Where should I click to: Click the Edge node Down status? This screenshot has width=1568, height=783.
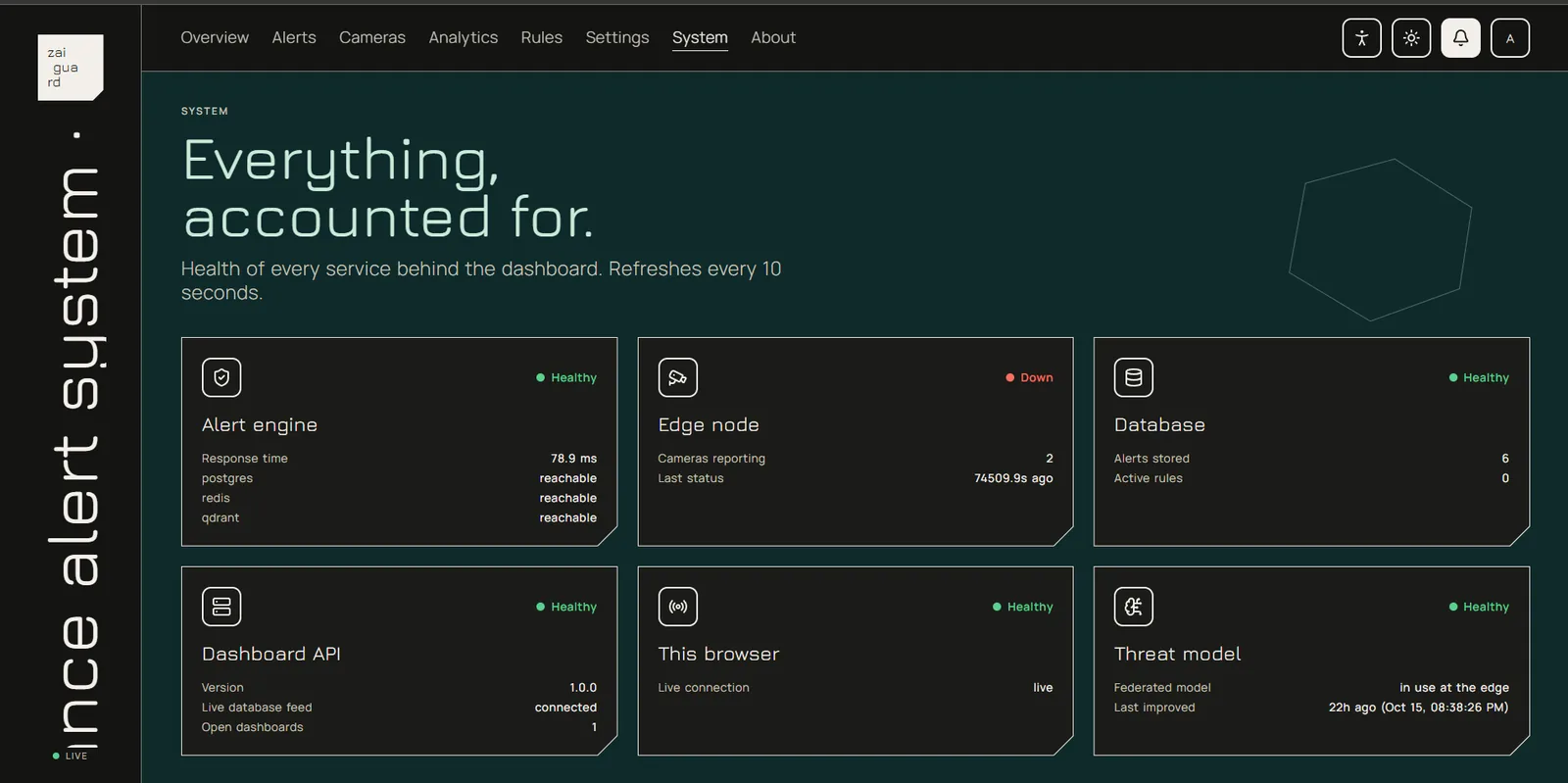tap(1029, 377)
